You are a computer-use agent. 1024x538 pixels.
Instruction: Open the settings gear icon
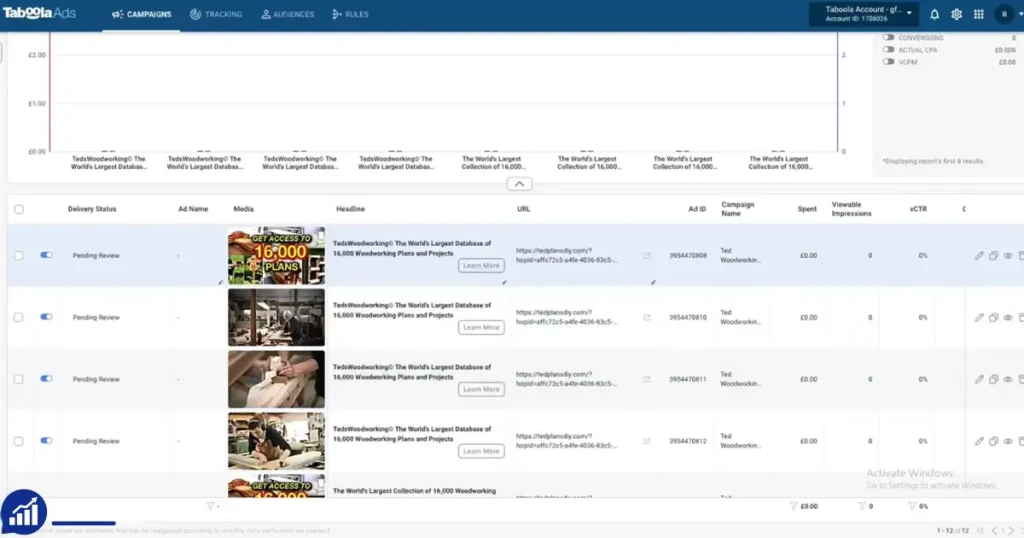click(x=957, y=14)
